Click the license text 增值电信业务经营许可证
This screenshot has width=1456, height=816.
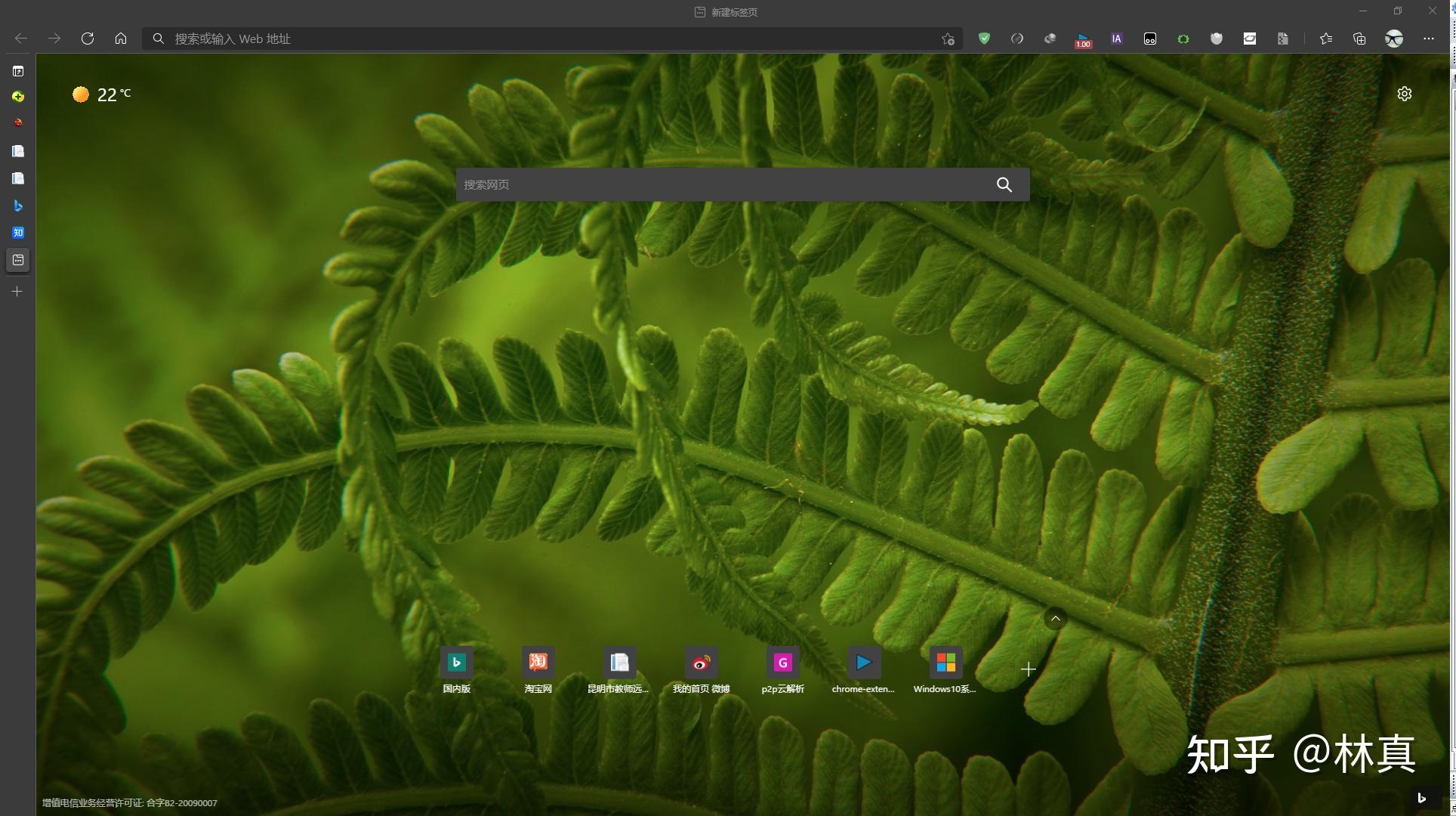(129, 803)
